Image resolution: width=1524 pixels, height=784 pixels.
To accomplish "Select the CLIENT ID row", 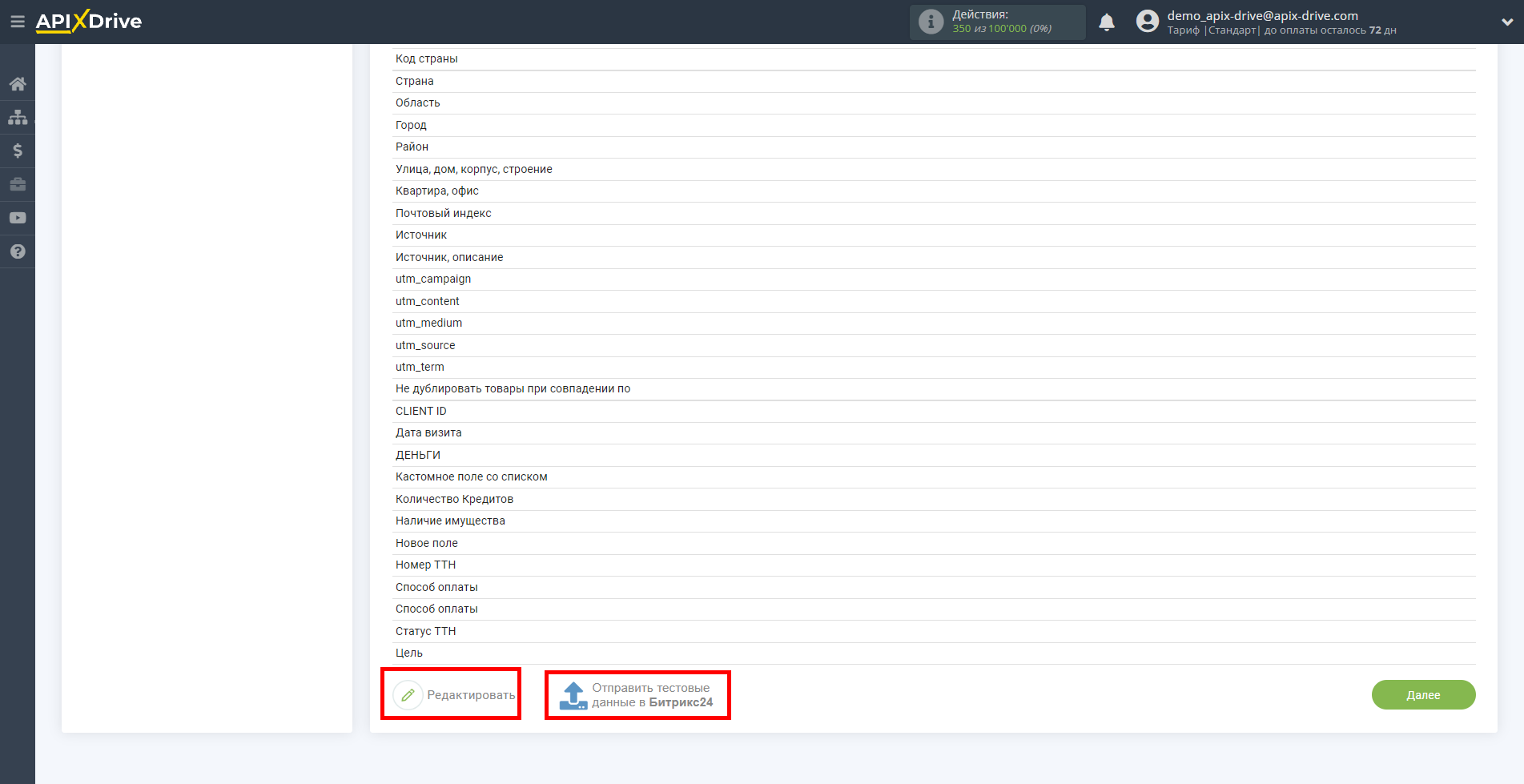I will (934, 412).
